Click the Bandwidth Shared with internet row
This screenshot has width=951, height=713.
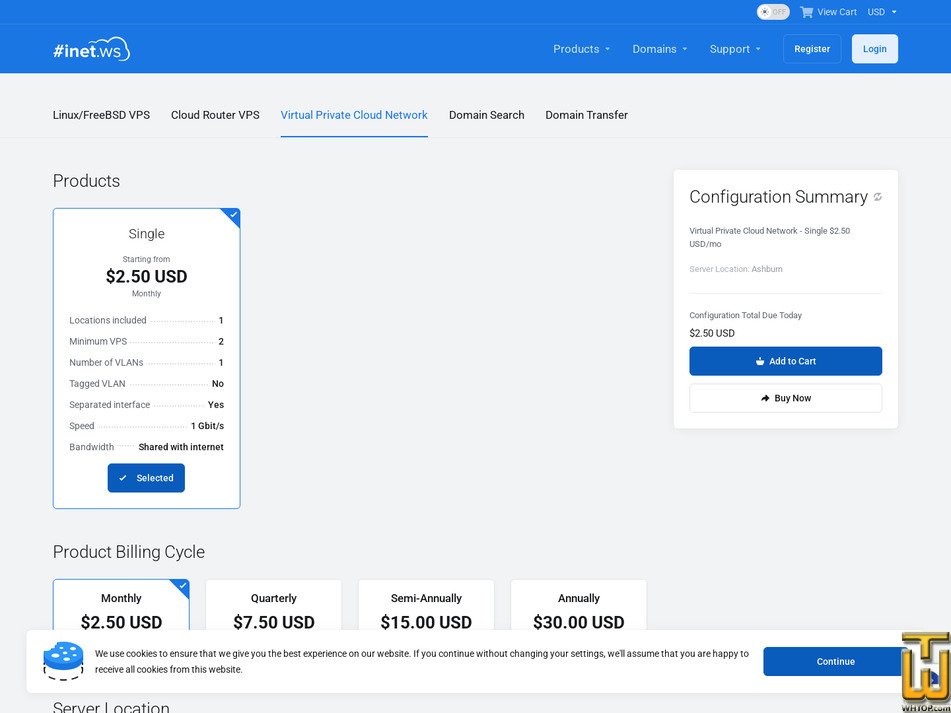(x=146, y=447)
